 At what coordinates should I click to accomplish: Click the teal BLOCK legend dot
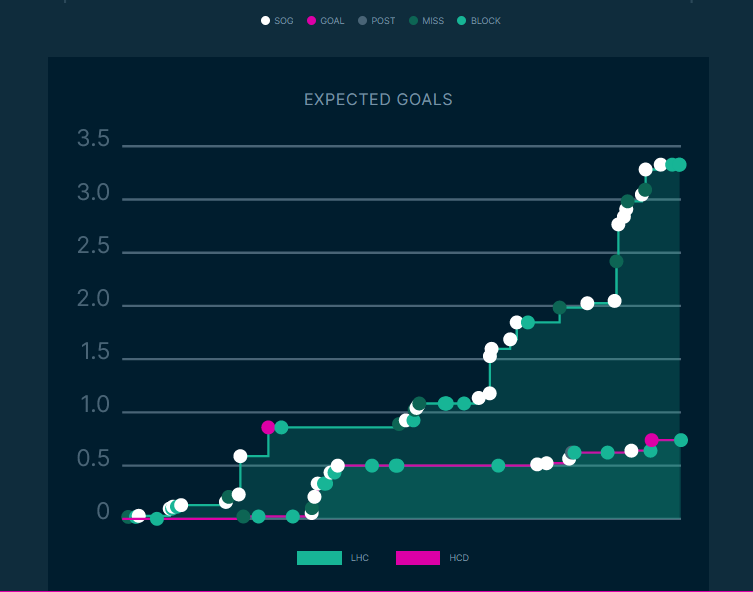[462, 21]
